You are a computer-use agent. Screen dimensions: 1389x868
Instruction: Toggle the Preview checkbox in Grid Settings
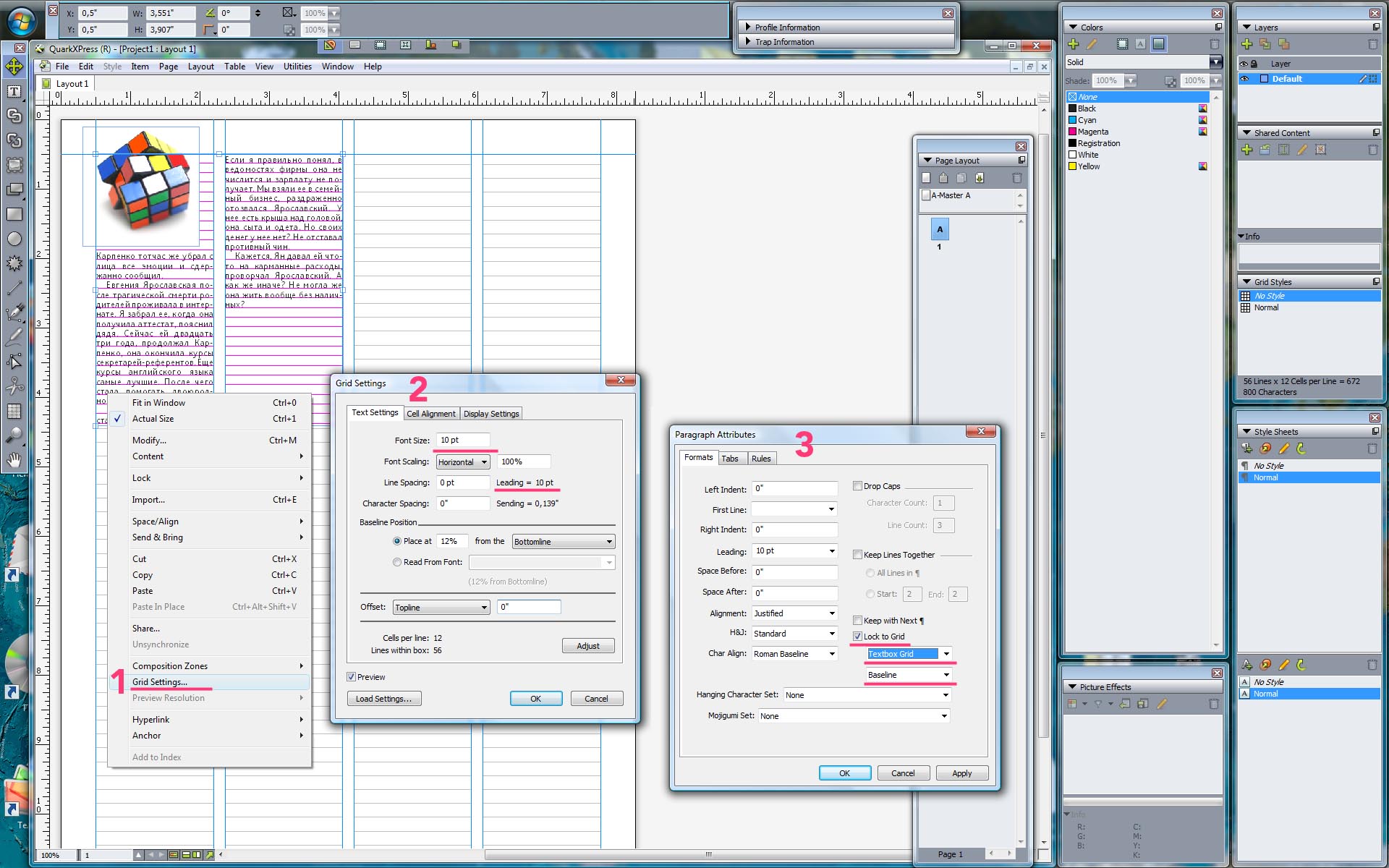pos(351,677)
